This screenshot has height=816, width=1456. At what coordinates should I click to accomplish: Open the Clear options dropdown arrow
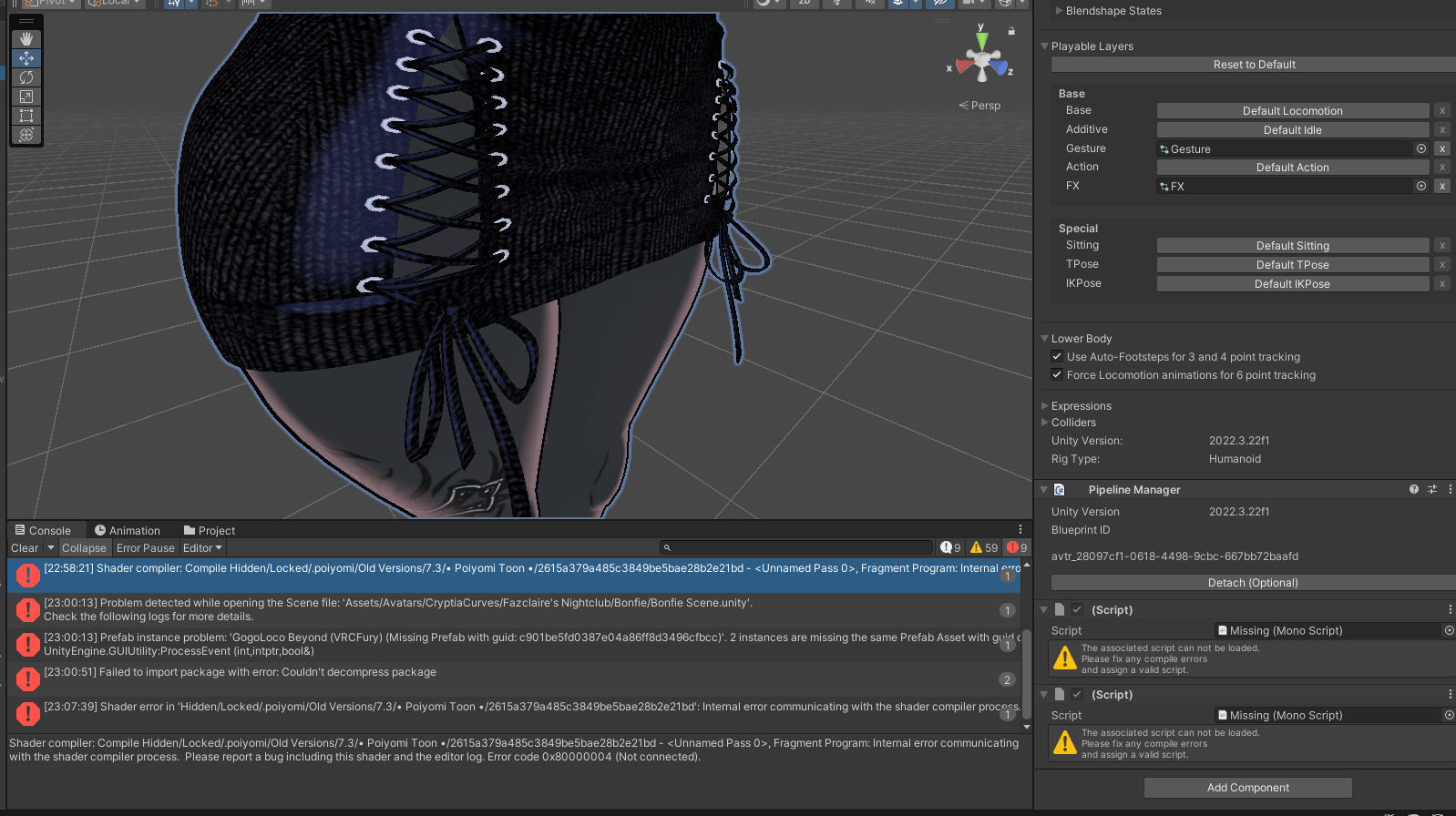[x=51, y=548]
